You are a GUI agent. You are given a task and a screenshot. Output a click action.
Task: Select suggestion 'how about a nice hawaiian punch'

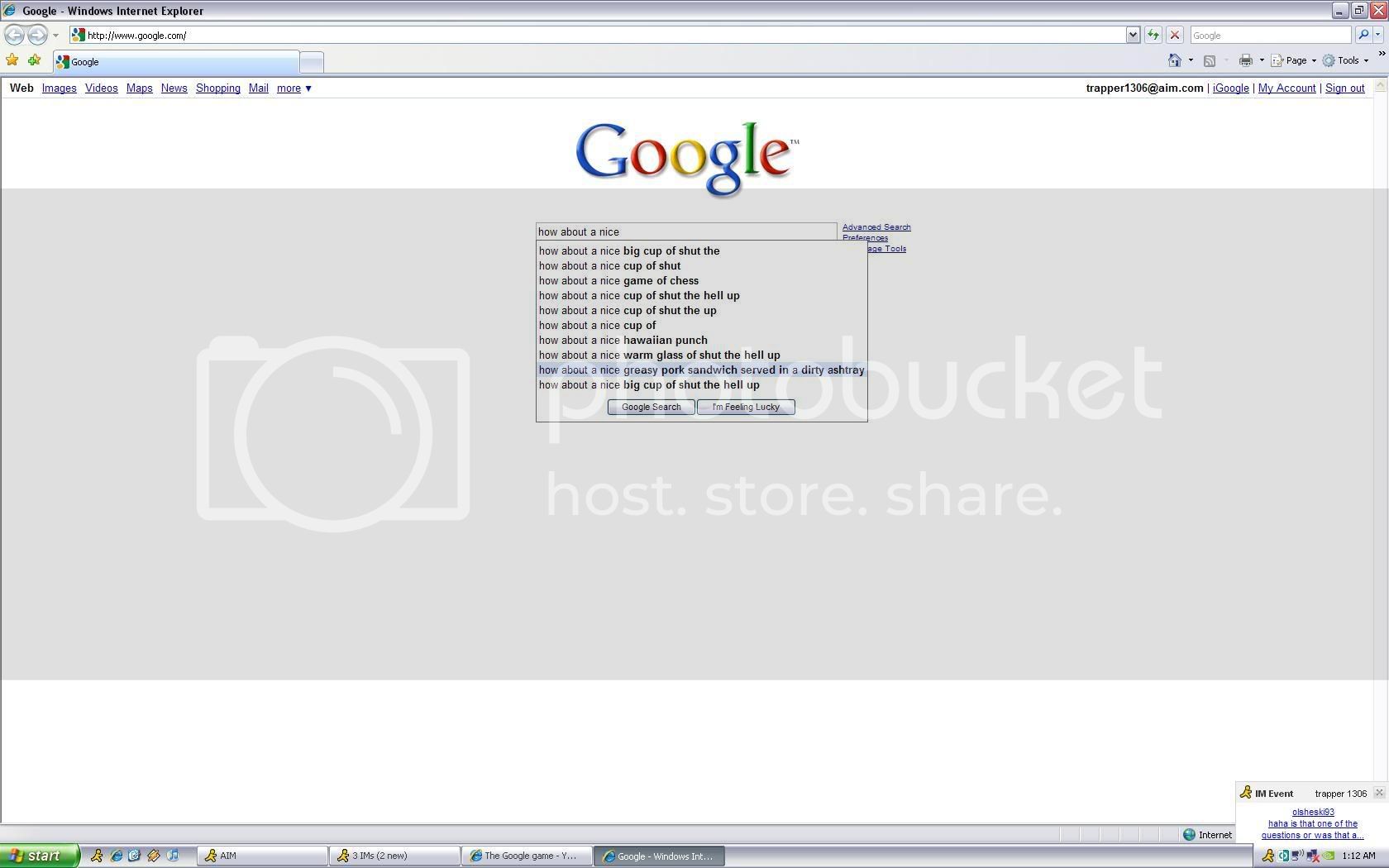(x=701, y=340)
